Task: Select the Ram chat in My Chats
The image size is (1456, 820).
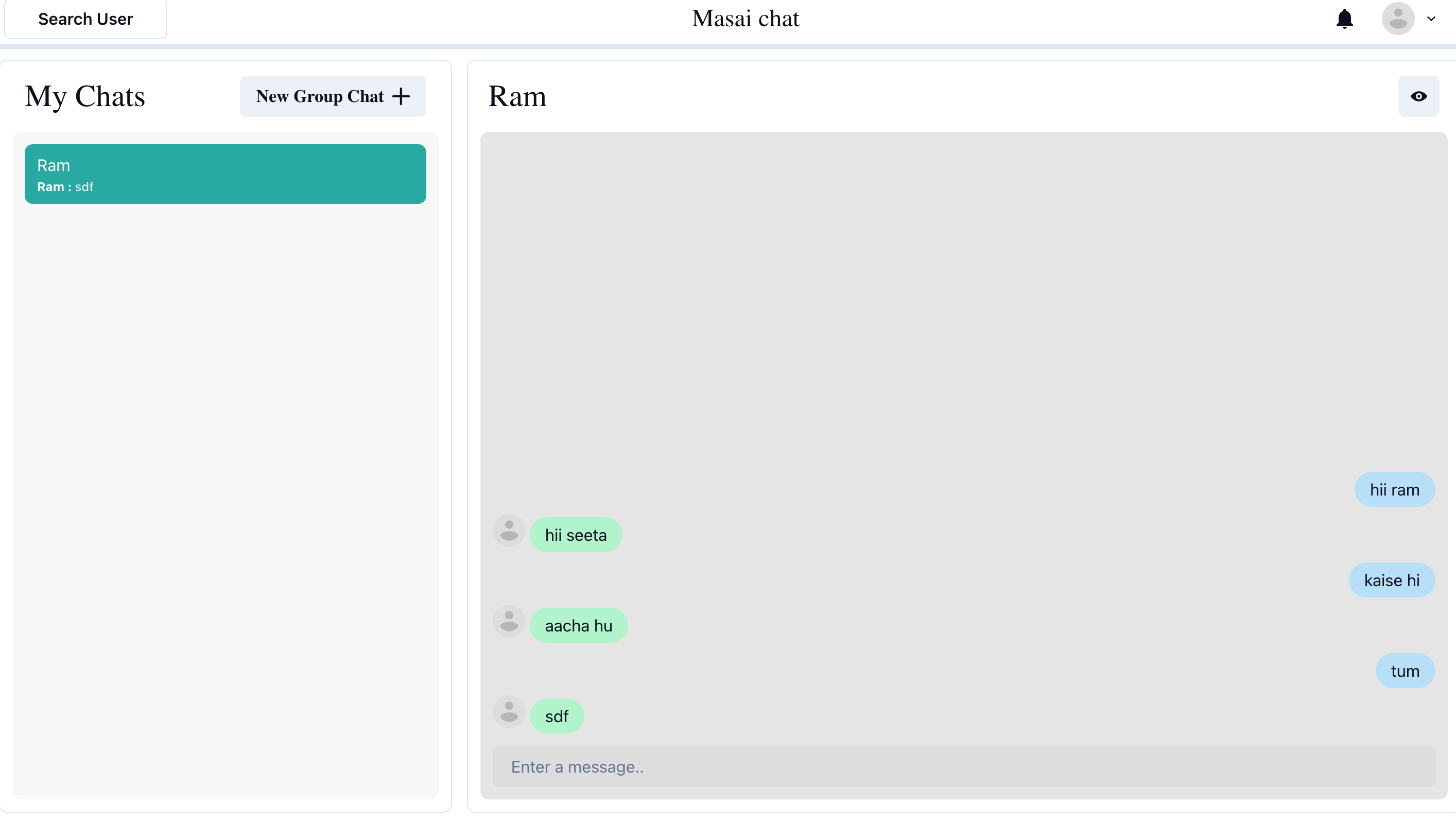Action: pyautogui.click(x=225, y=174)
